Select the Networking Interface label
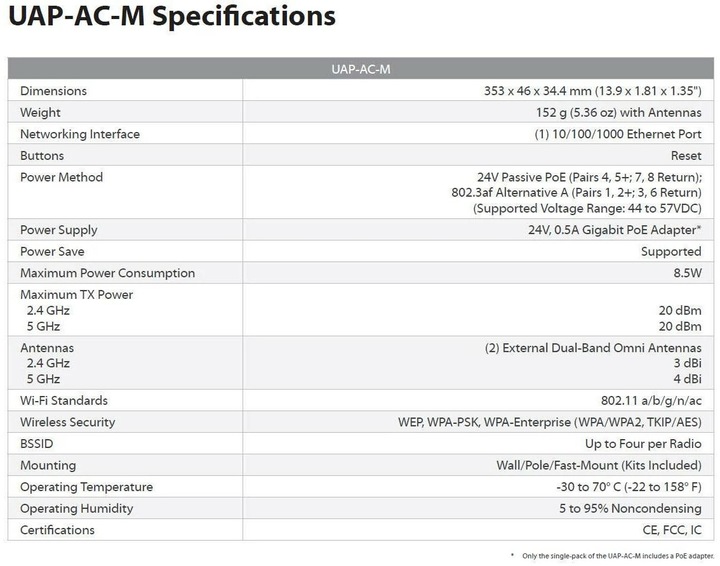Image resolution: width=720 pixels, height=566 pixels. click(80, 134)
